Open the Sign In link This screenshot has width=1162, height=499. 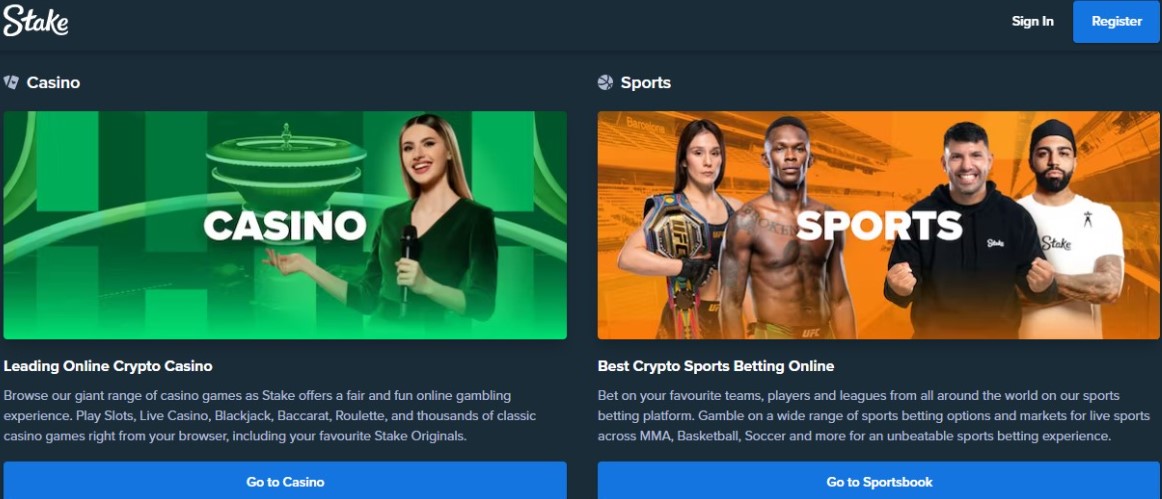click(1032, 22)
